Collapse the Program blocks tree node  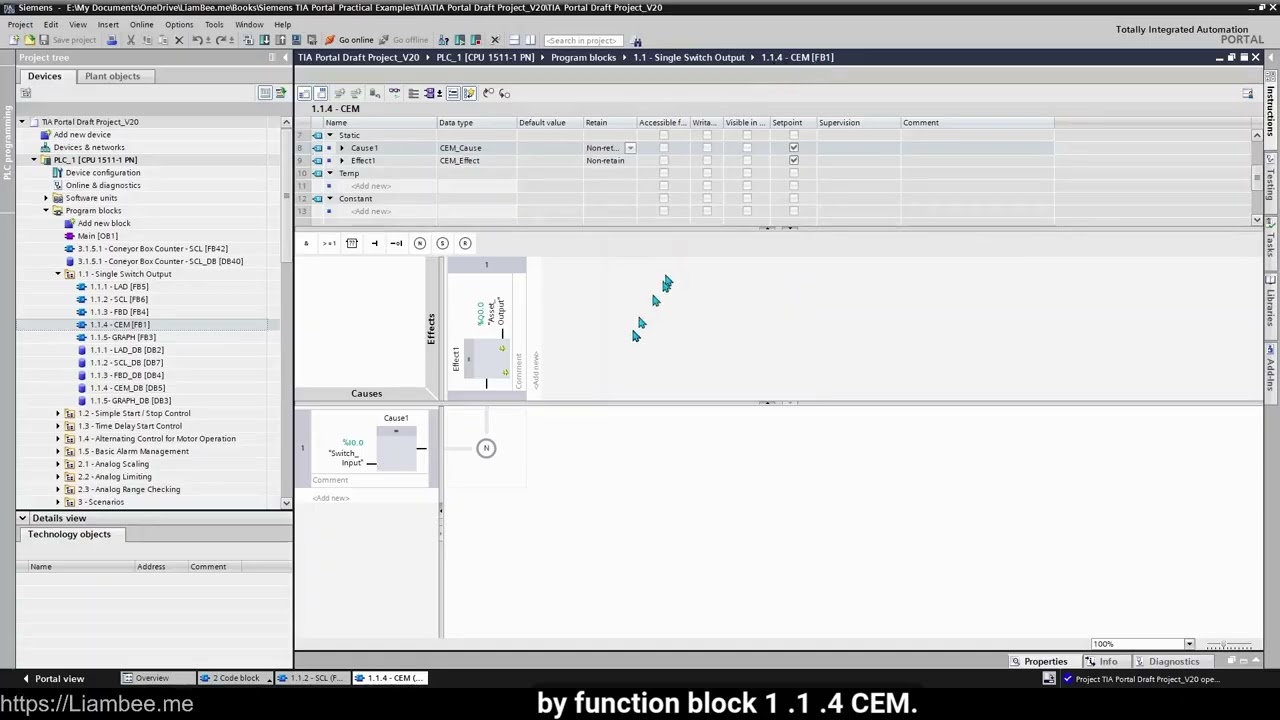click(x=45, y=211)
